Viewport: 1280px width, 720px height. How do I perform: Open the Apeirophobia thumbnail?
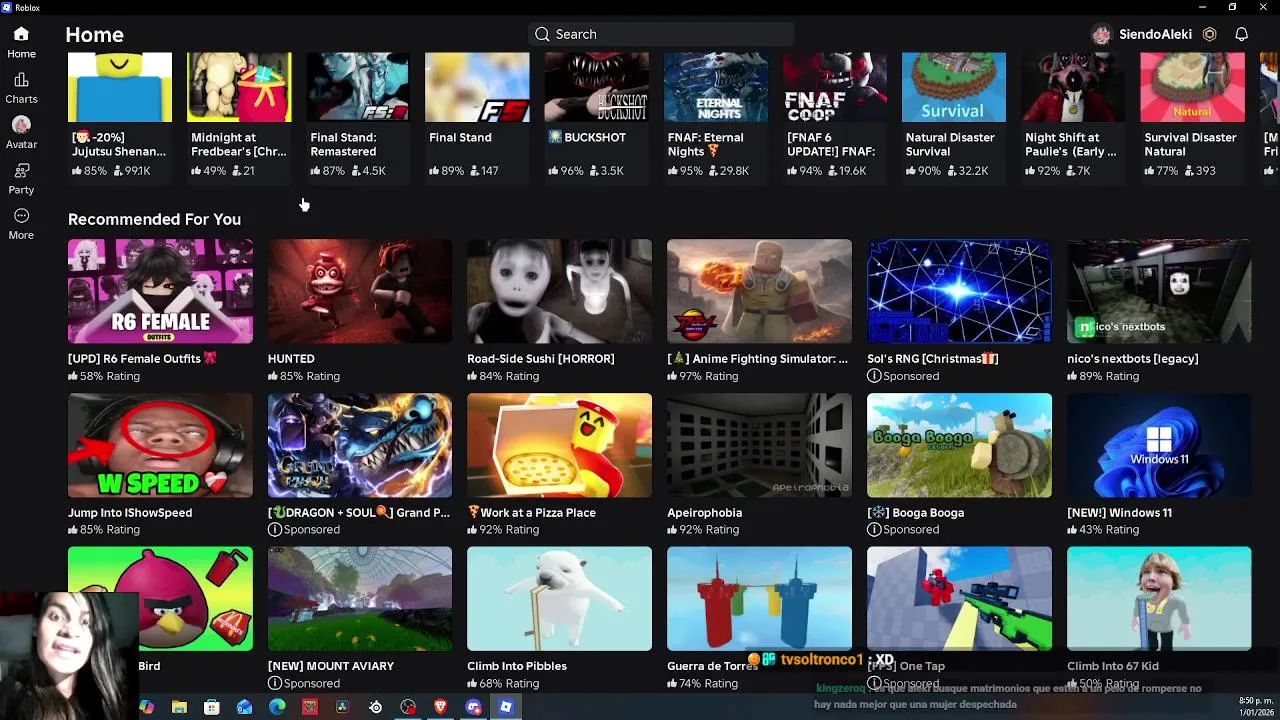759,445
